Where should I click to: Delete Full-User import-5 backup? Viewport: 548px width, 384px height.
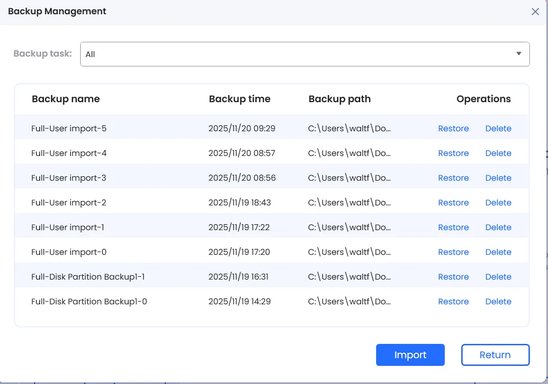click(498, 128)
